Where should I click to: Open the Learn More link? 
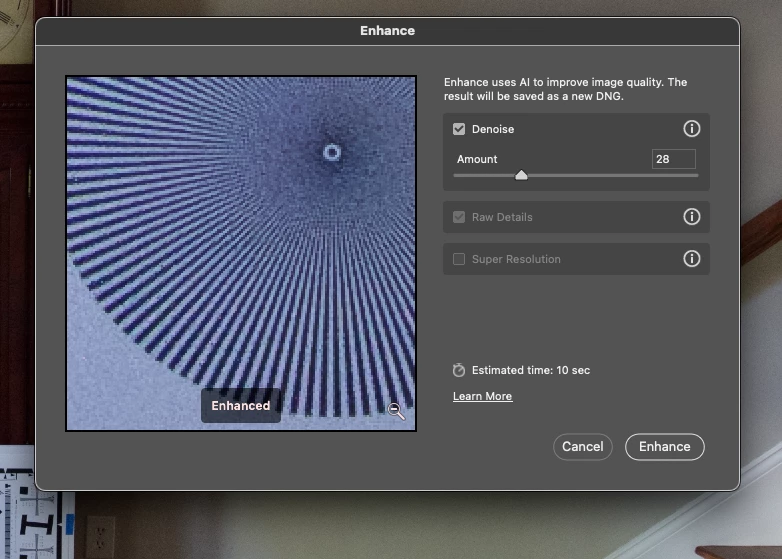coord(482,396)
